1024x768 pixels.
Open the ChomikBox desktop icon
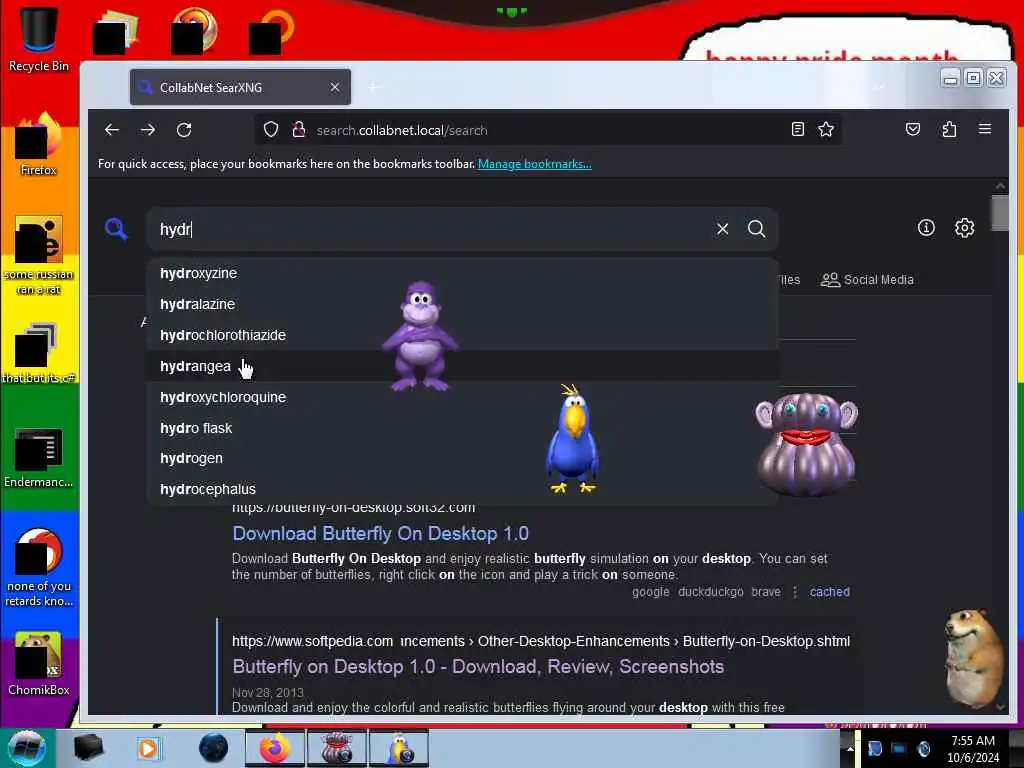[x=39, y=664]
